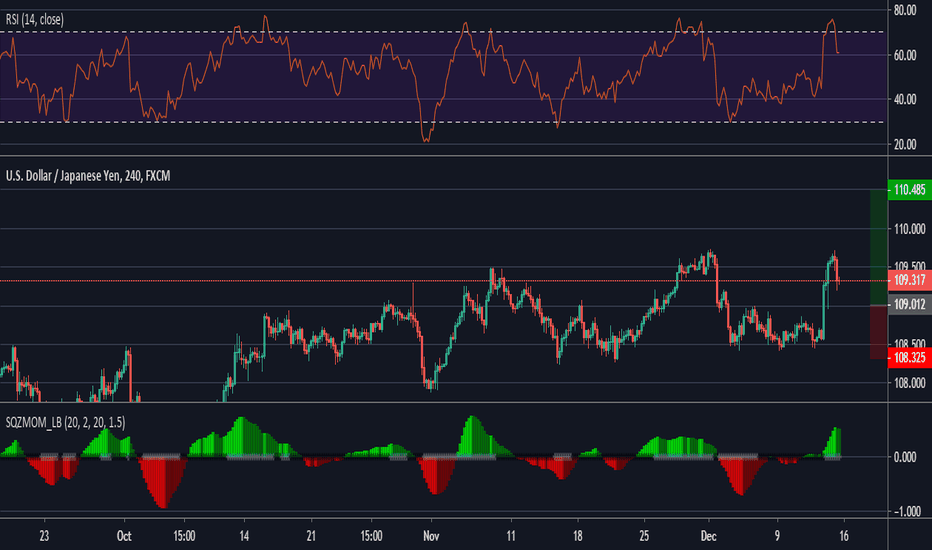Select the green long position profit zone
Image resolution: width=932 pixels, height=550 pixels.
[x=879, y=247]
